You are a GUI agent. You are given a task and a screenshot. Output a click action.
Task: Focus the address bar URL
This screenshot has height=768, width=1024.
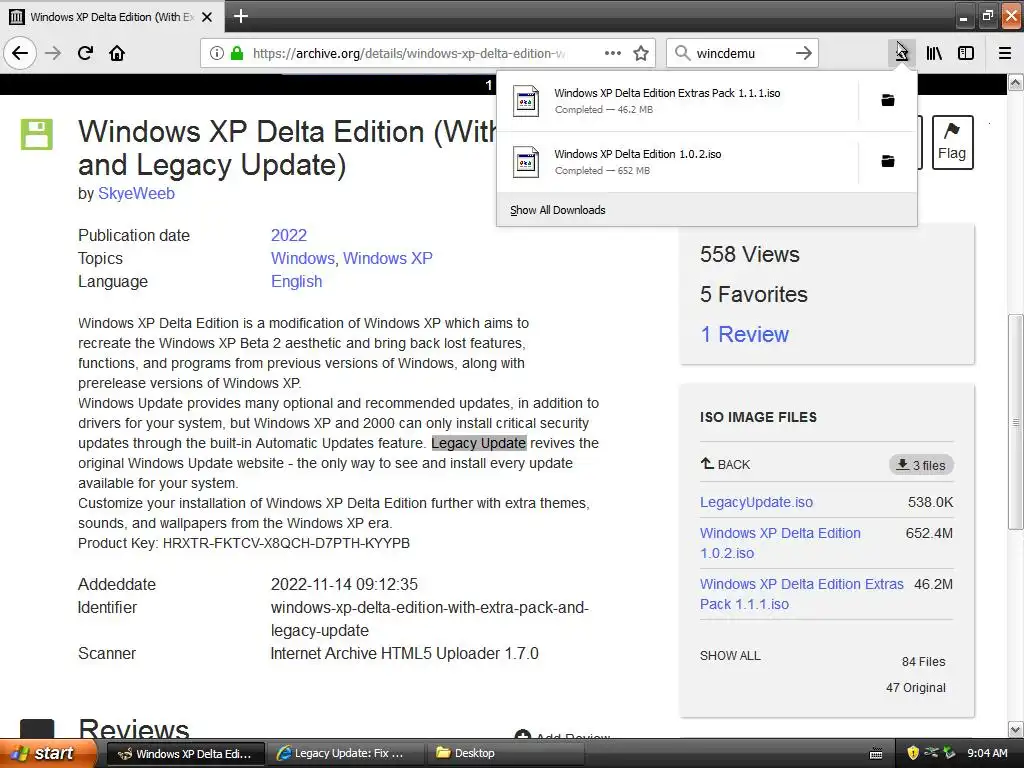[x=409, y=53]
